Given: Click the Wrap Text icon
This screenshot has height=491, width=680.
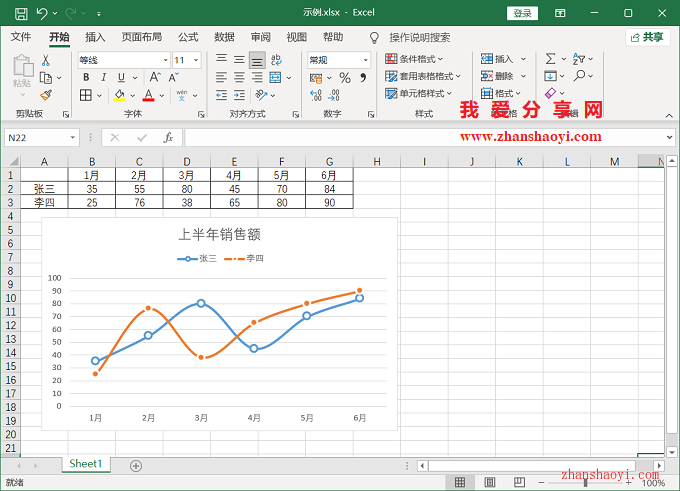Looking at the screenshot, I should click(276, 59).
